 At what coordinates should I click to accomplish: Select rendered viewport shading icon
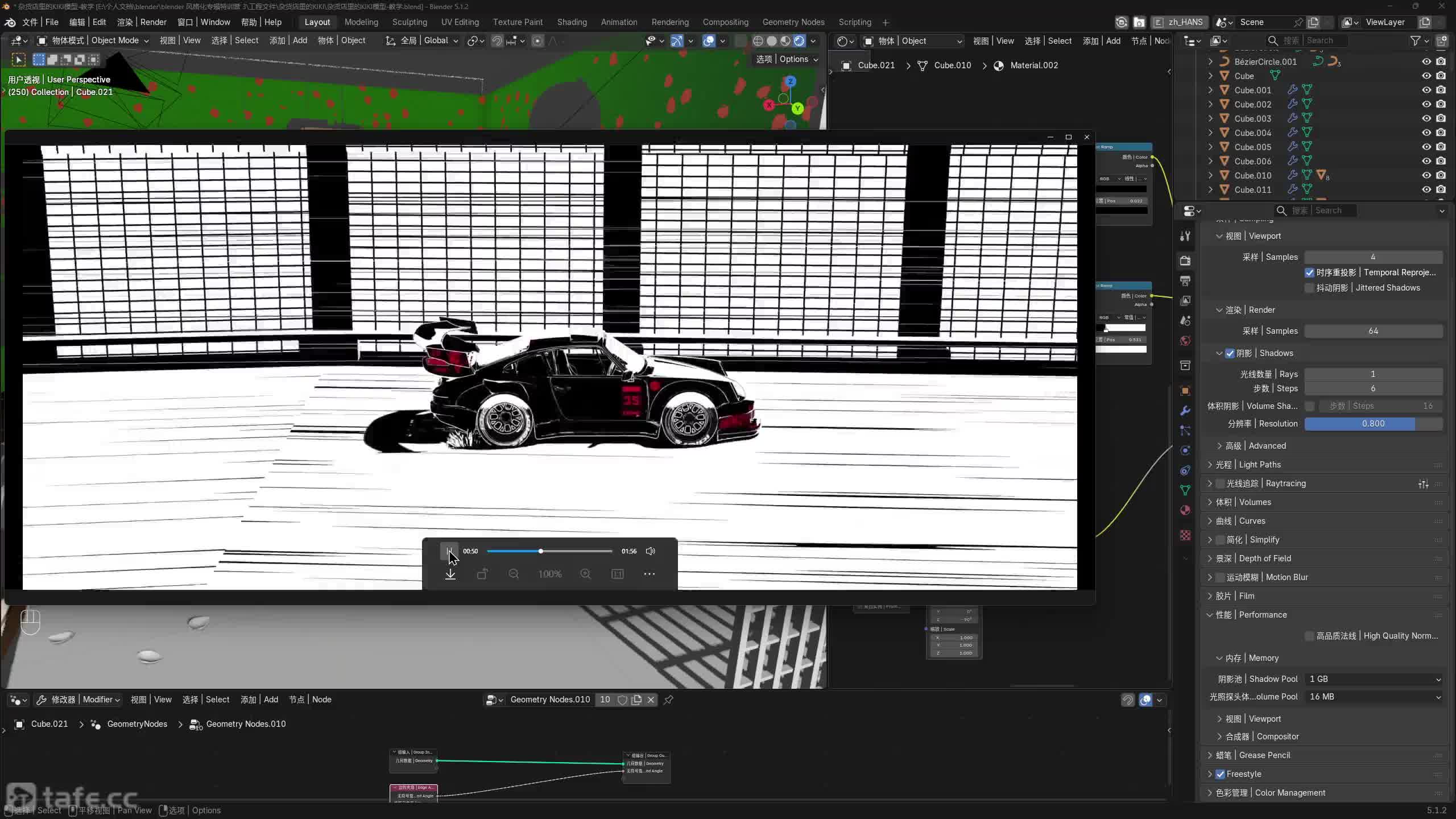click(x=800, y=40)
